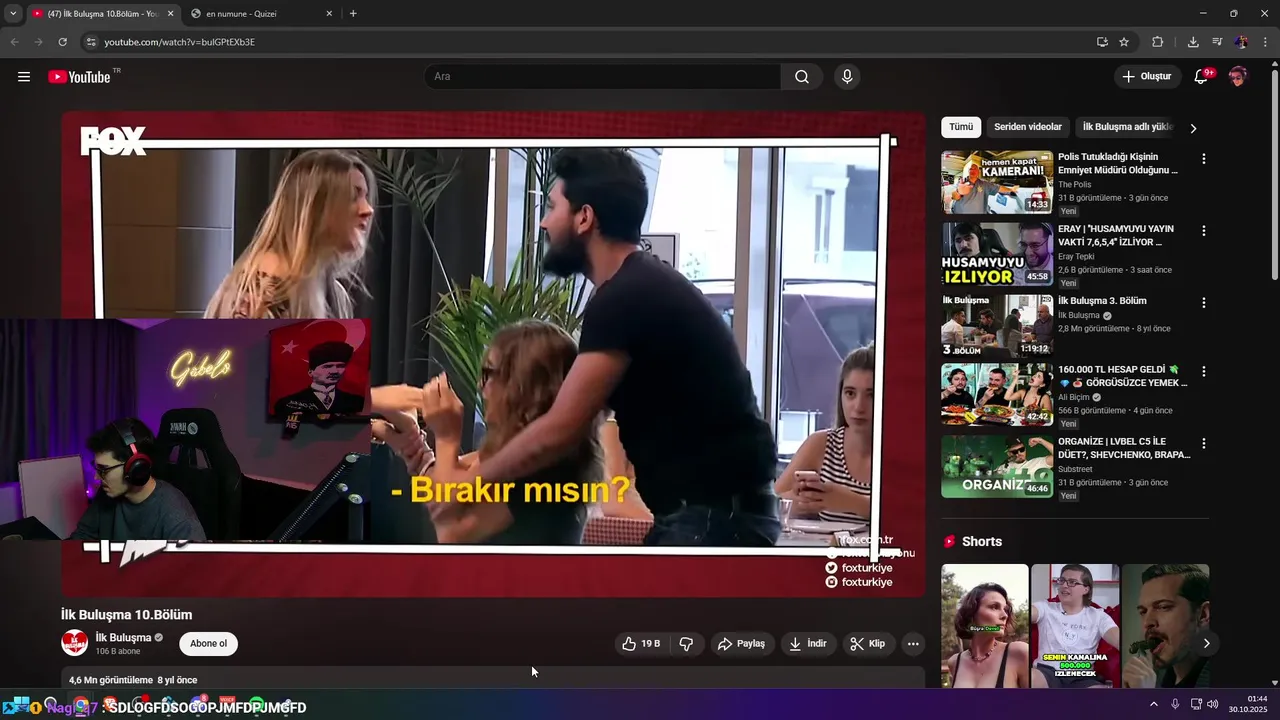
Task: Open HUSAMYUYU İZLİYOR video thumbnail
Action: pyautogui.click(x=996, y=254)
